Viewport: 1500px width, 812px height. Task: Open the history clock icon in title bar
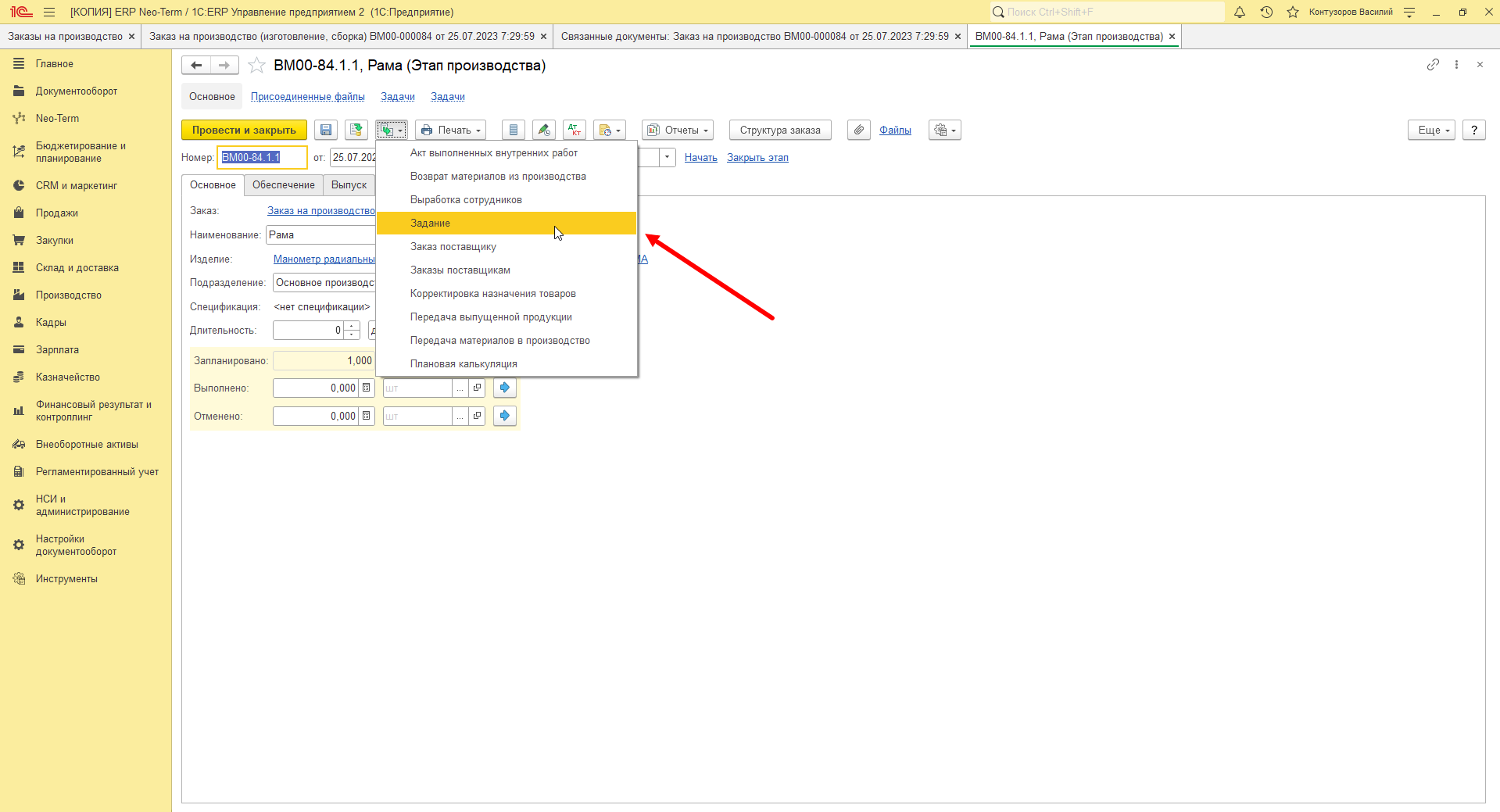click(1266, 12)
